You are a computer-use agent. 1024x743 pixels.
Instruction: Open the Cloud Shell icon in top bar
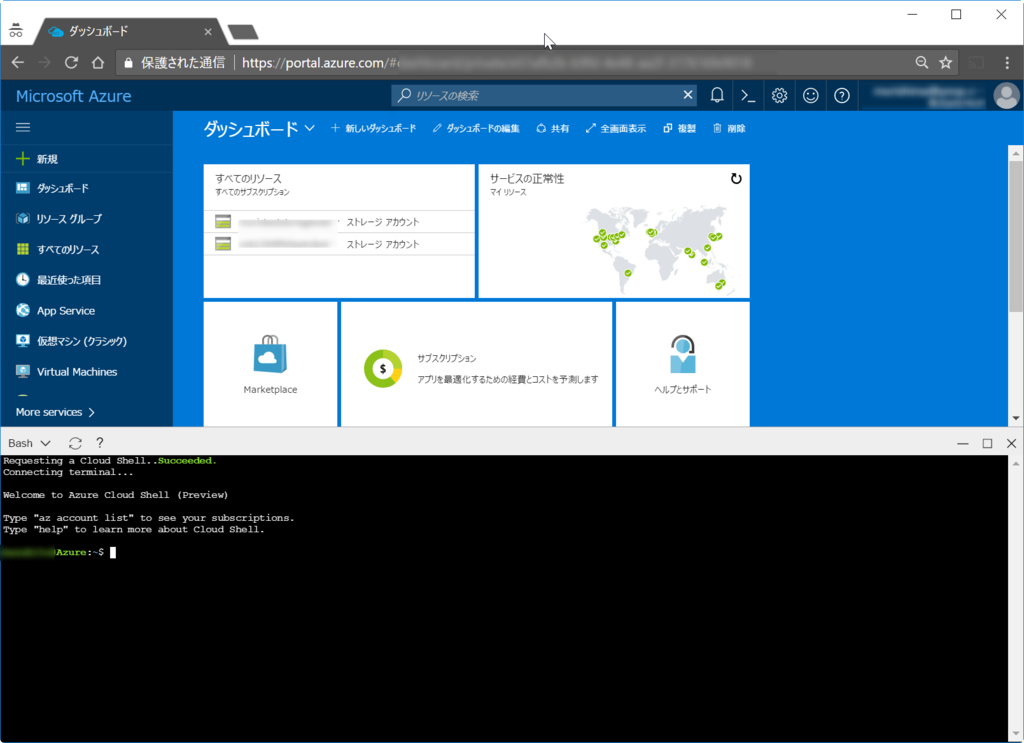(748, 96)
